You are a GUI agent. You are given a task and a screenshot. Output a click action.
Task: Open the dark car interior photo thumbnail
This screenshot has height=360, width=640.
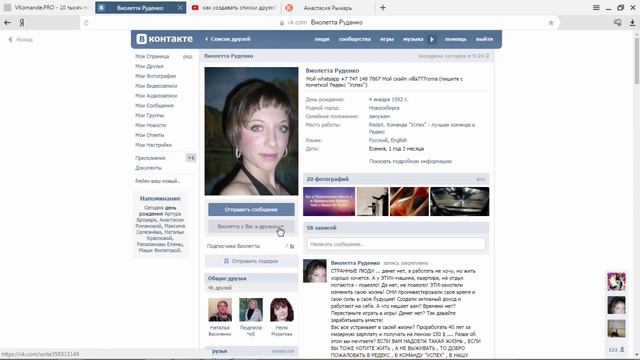(x=460, y=201)
